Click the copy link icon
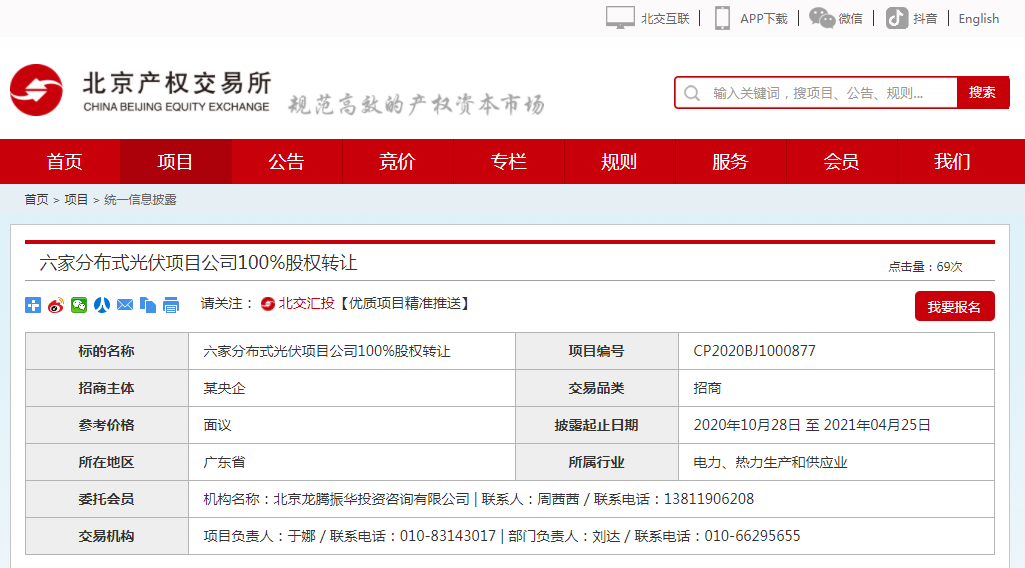The image size is (1025, 568). (148, 305)
